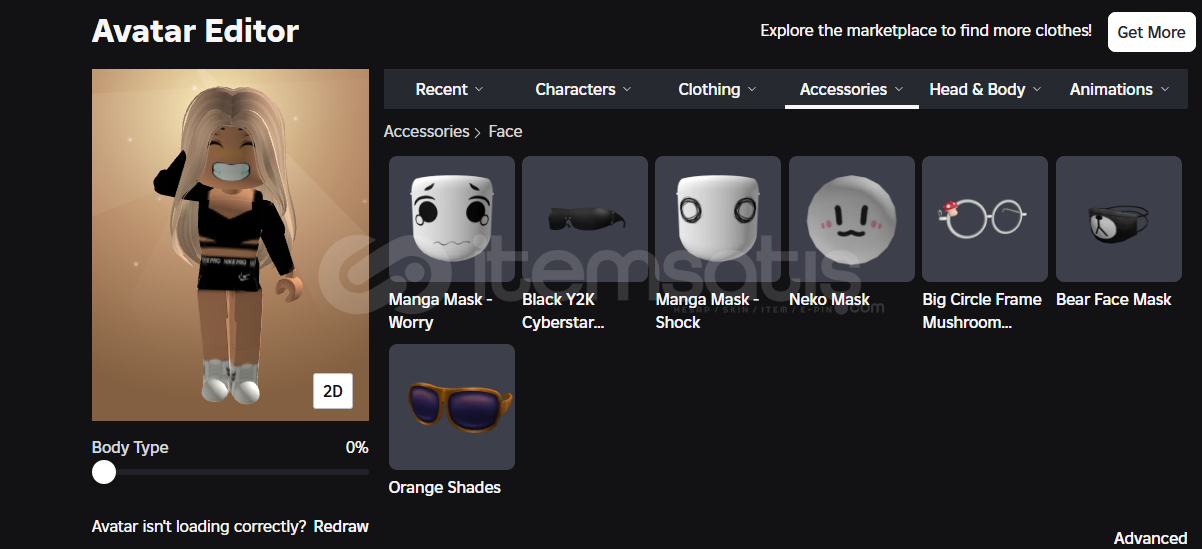Click the Bear Face Mask name text
1202x549 pixels.
1114,299
